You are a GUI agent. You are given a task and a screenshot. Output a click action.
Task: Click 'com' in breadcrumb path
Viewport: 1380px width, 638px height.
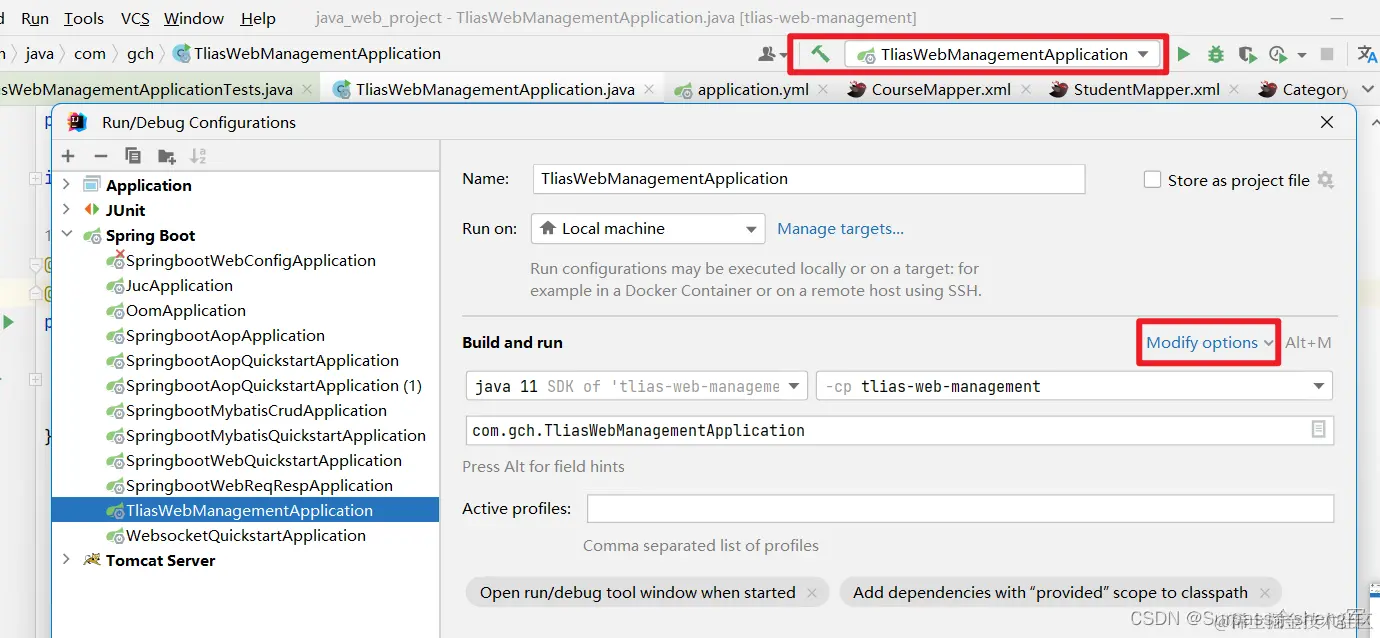tap(90, 54)
